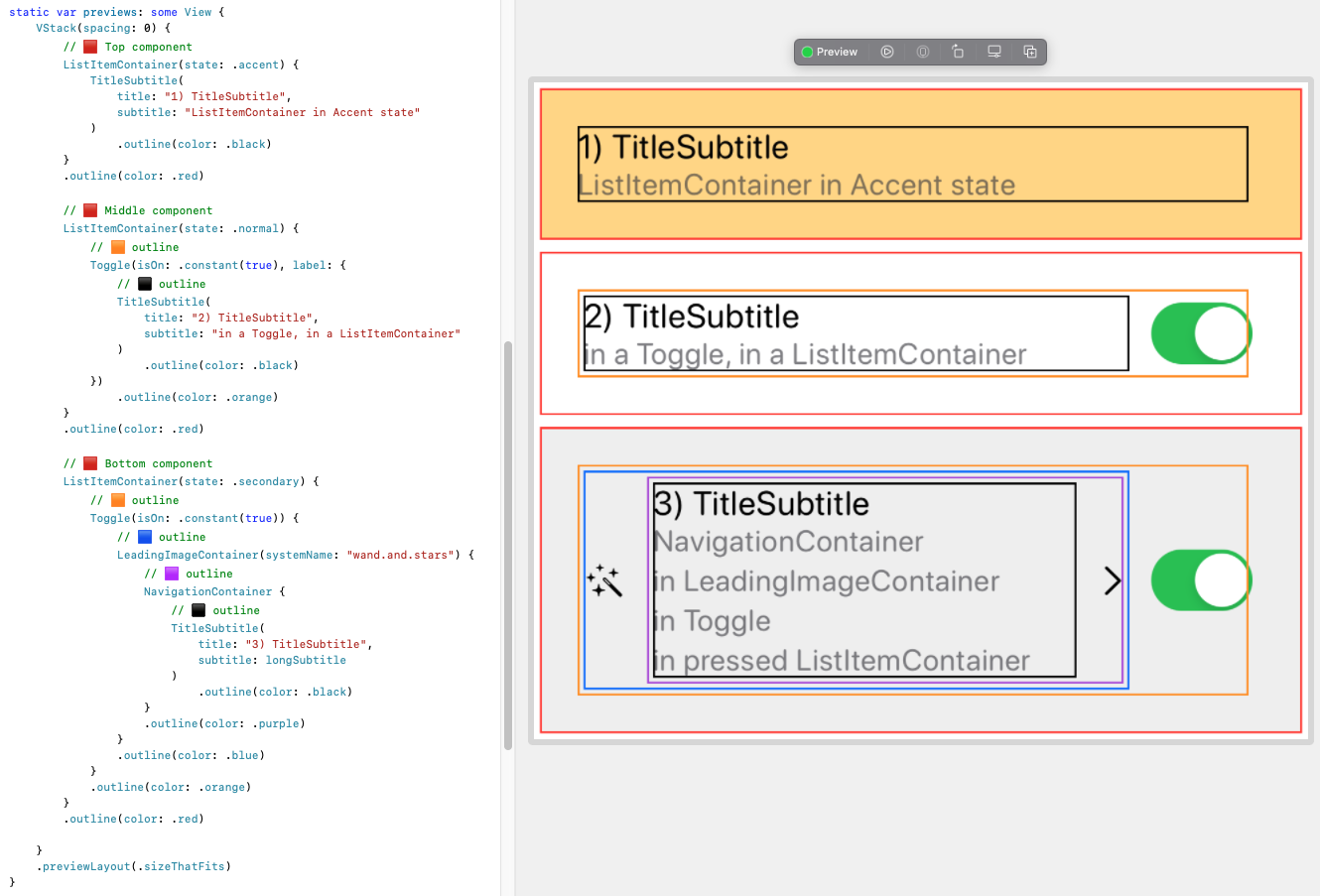The image size is (1320, 896).
Task: Start Live Preview with the play button
Action: tap(886, 51)
